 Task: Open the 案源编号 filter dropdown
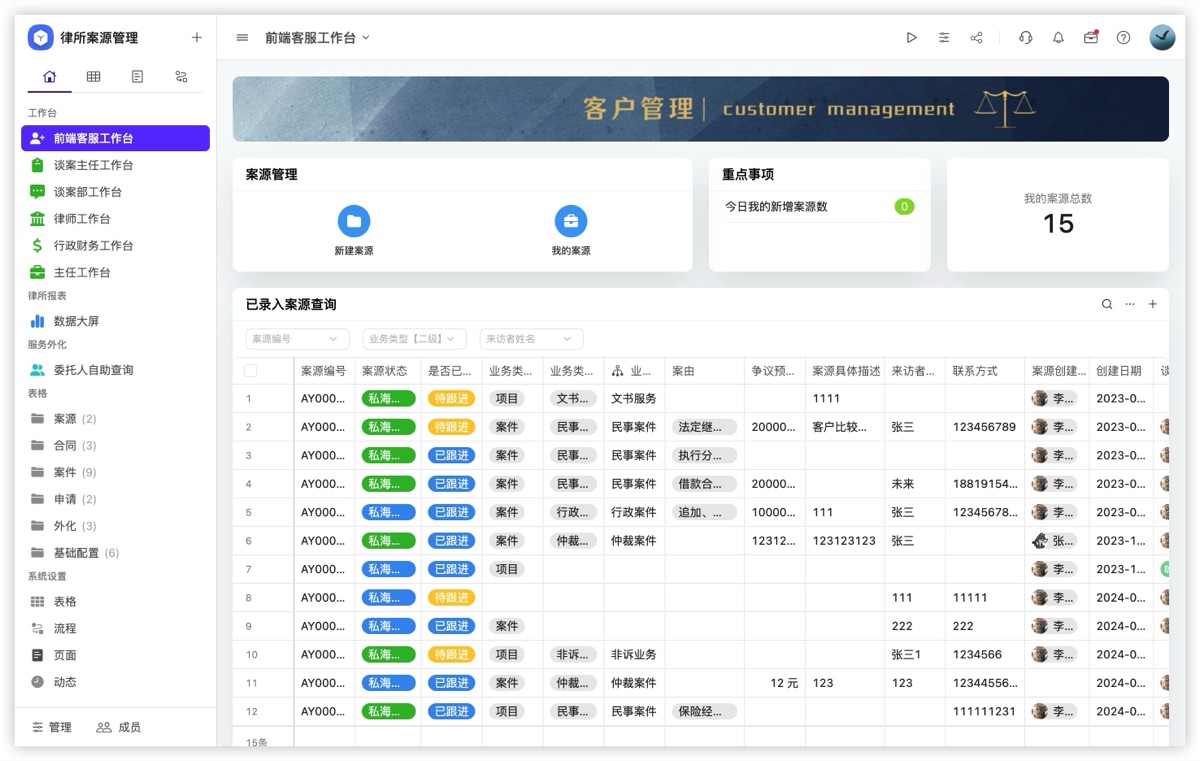click(297, 339)
